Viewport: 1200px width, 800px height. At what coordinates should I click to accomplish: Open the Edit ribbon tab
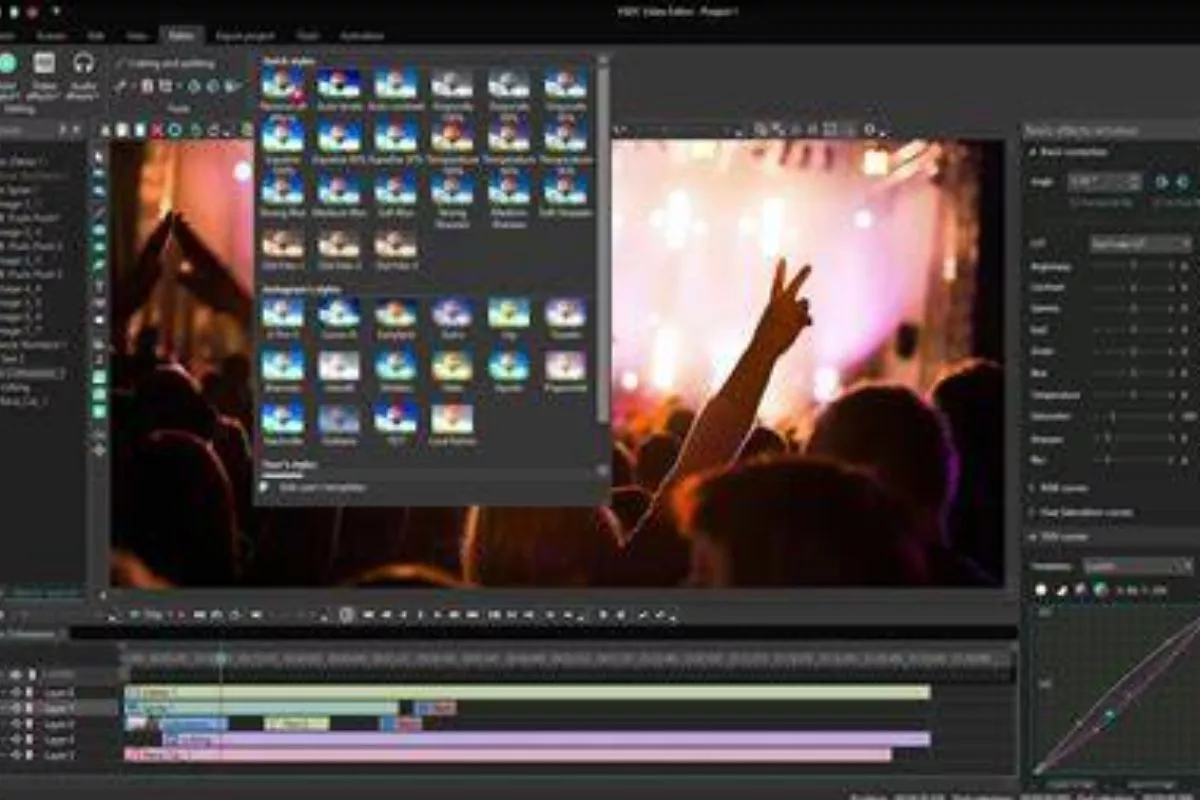coord(96,36)
